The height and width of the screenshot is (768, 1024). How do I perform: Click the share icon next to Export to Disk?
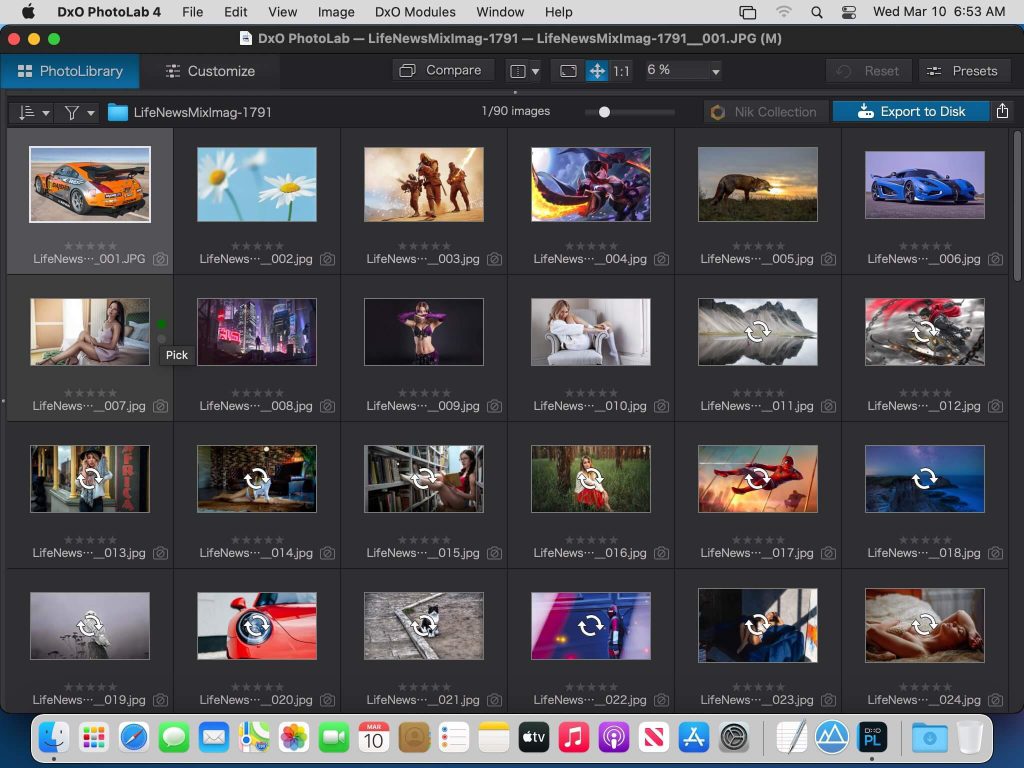tap(1002, 111)
